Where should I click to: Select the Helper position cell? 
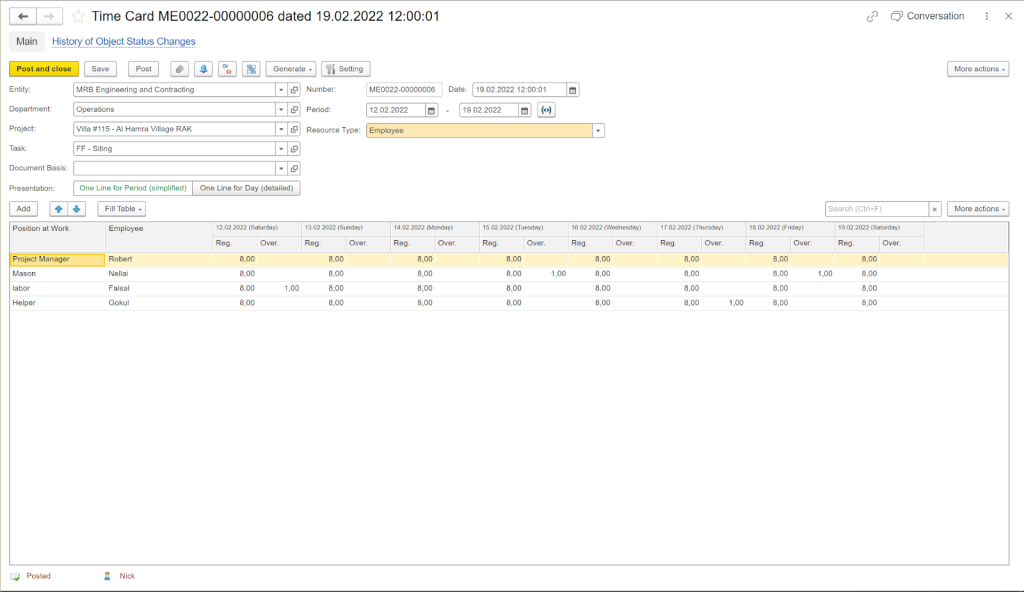pyautogui.click(x=57, y=303)
